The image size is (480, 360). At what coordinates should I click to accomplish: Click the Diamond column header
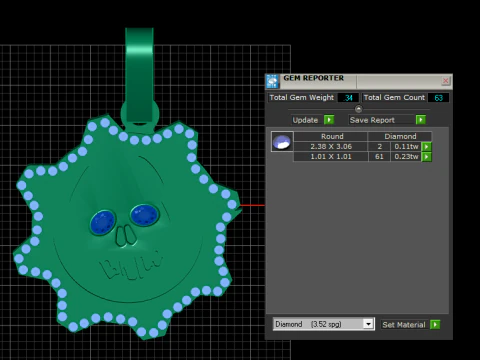[x=400, y=136]
